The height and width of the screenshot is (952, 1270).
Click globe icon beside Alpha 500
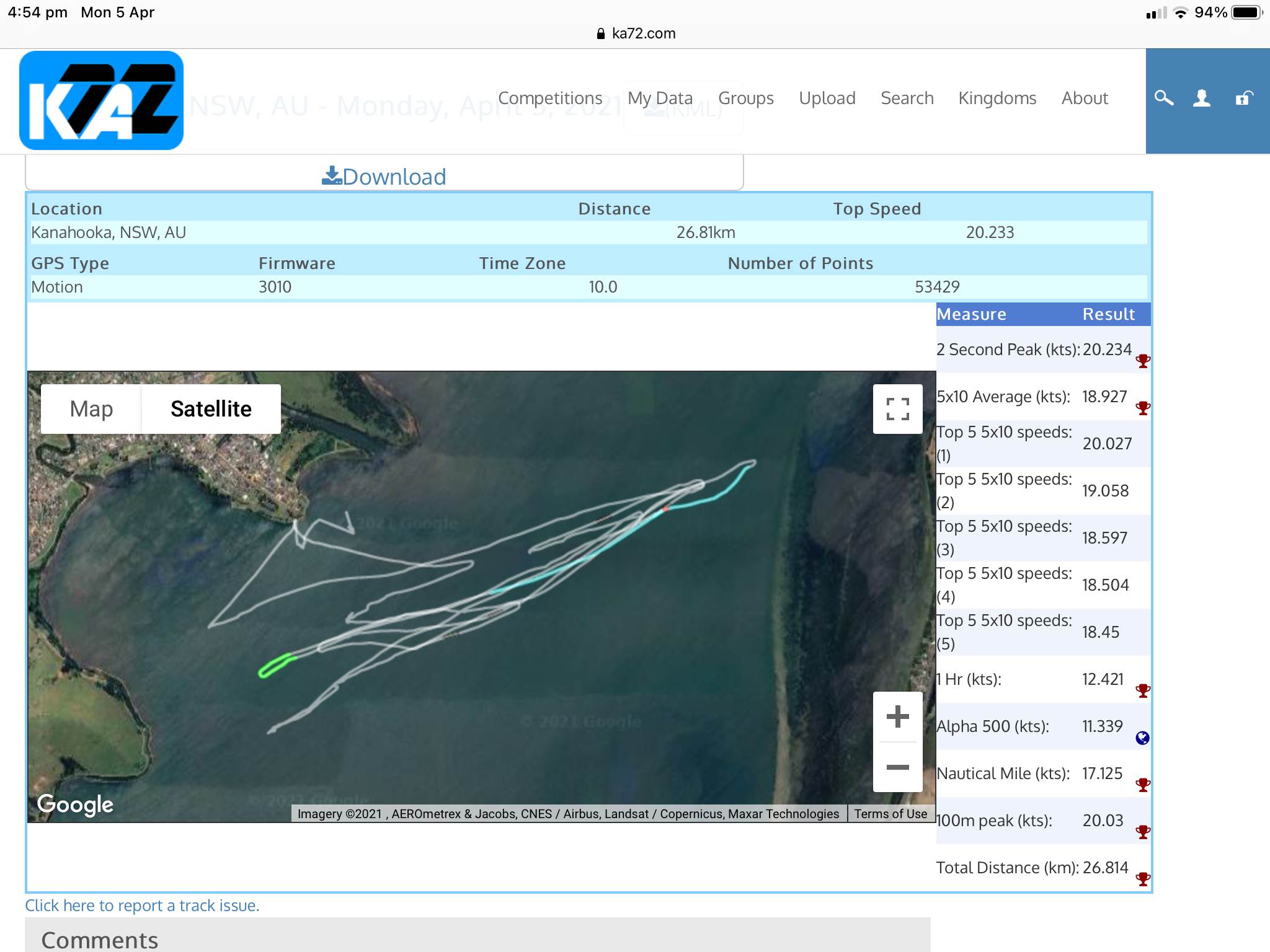point(1142,738)
